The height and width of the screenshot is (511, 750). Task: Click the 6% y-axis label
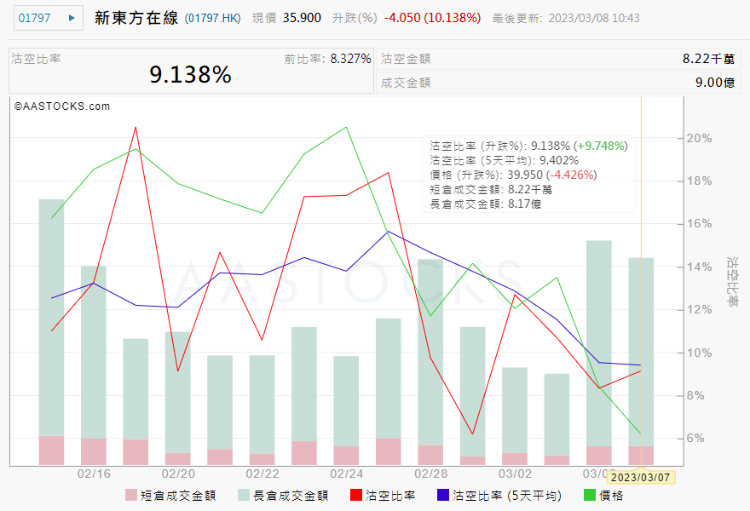695,438
